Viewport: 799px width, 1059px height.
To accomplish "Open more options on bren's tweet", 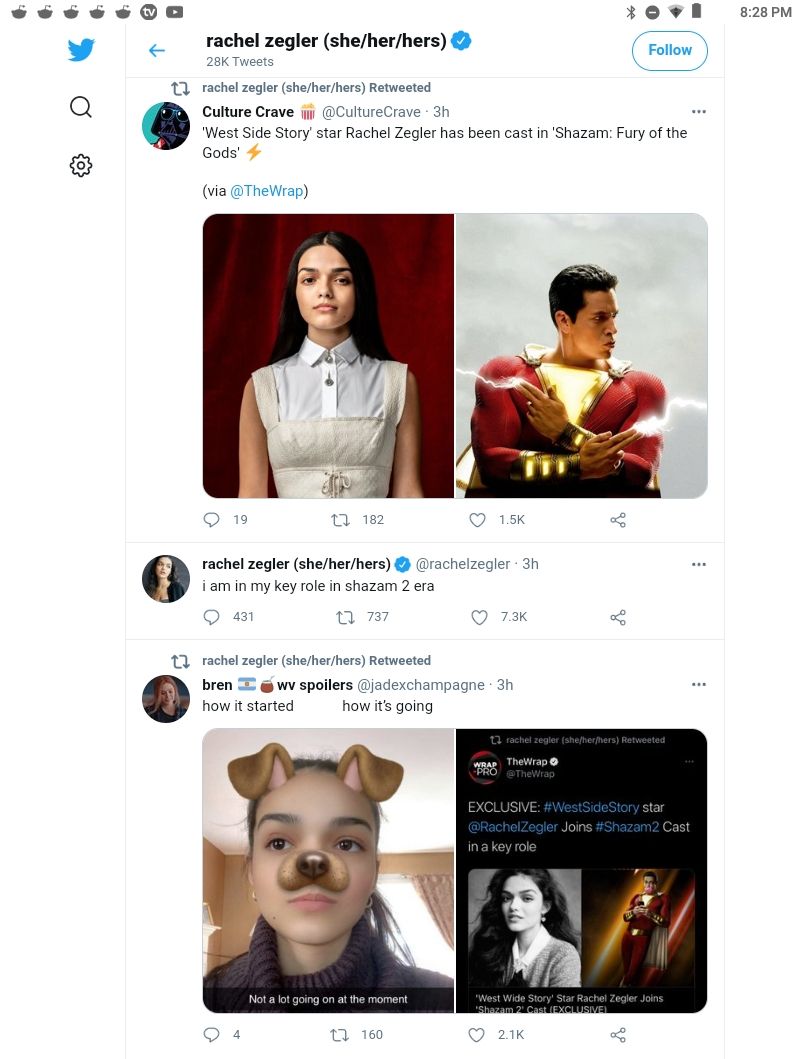I will tap(699, 685).
